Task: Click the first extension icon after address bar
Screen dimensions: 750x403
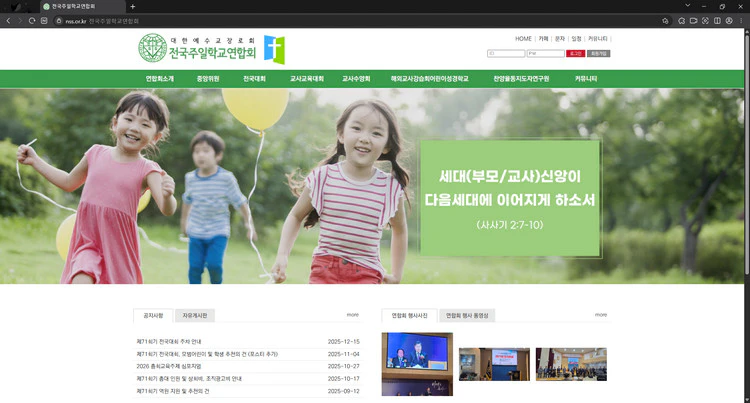Action: (682, 21)
